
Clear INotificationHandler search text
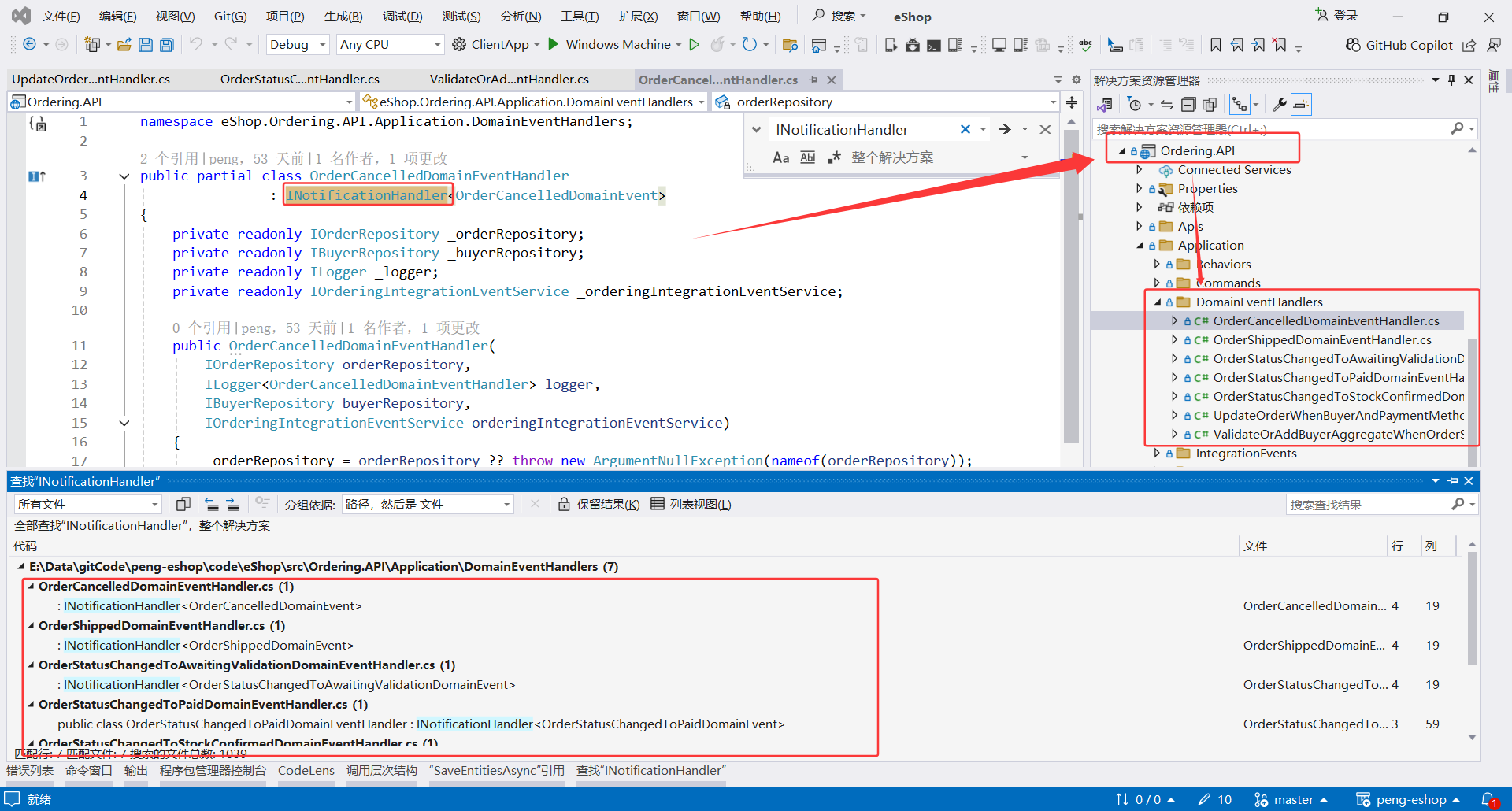tap(965, 130)
